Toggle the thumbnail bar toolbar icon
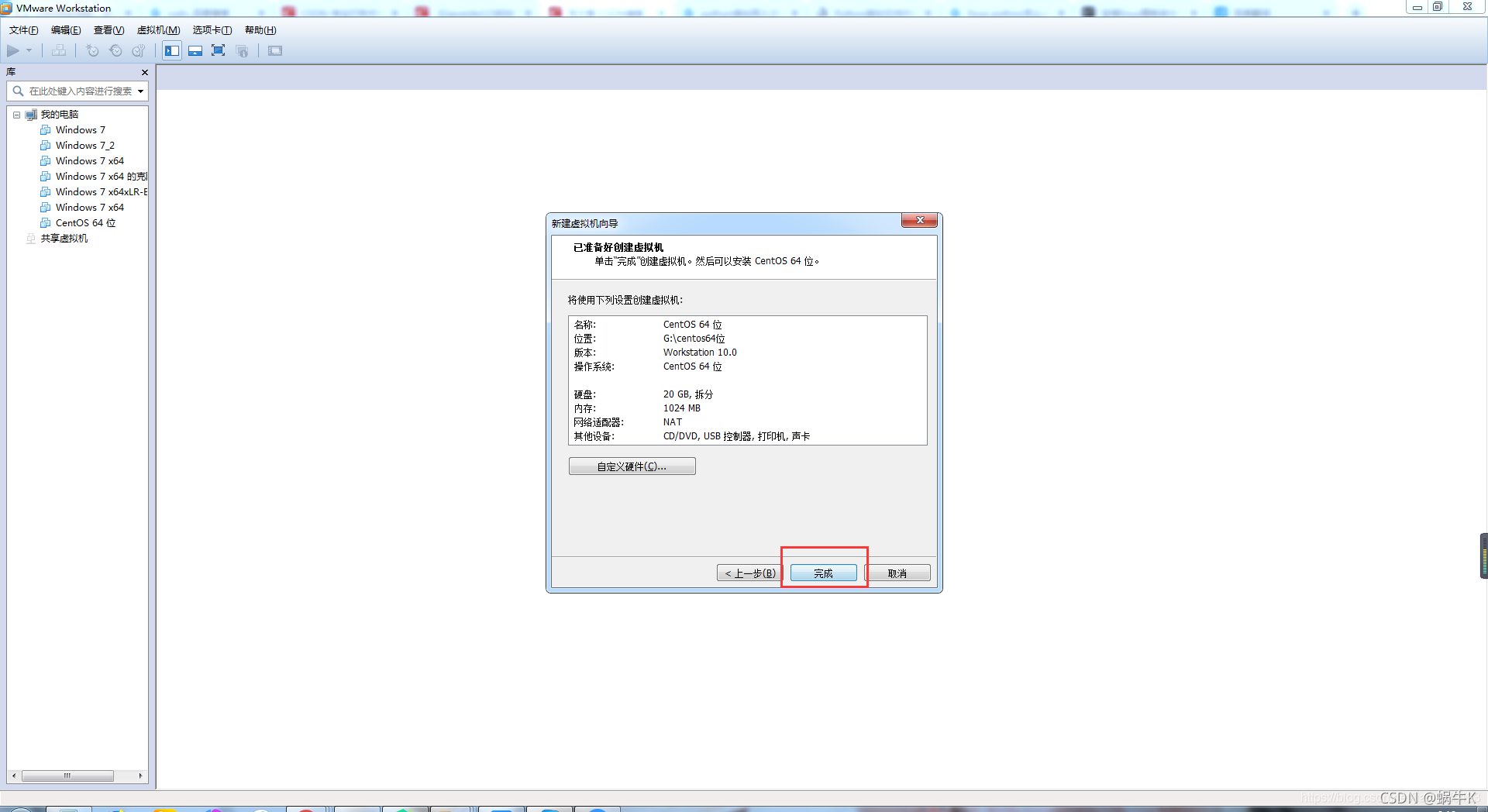The height and width of the screenshot is (812, 1488). point(195,50)
